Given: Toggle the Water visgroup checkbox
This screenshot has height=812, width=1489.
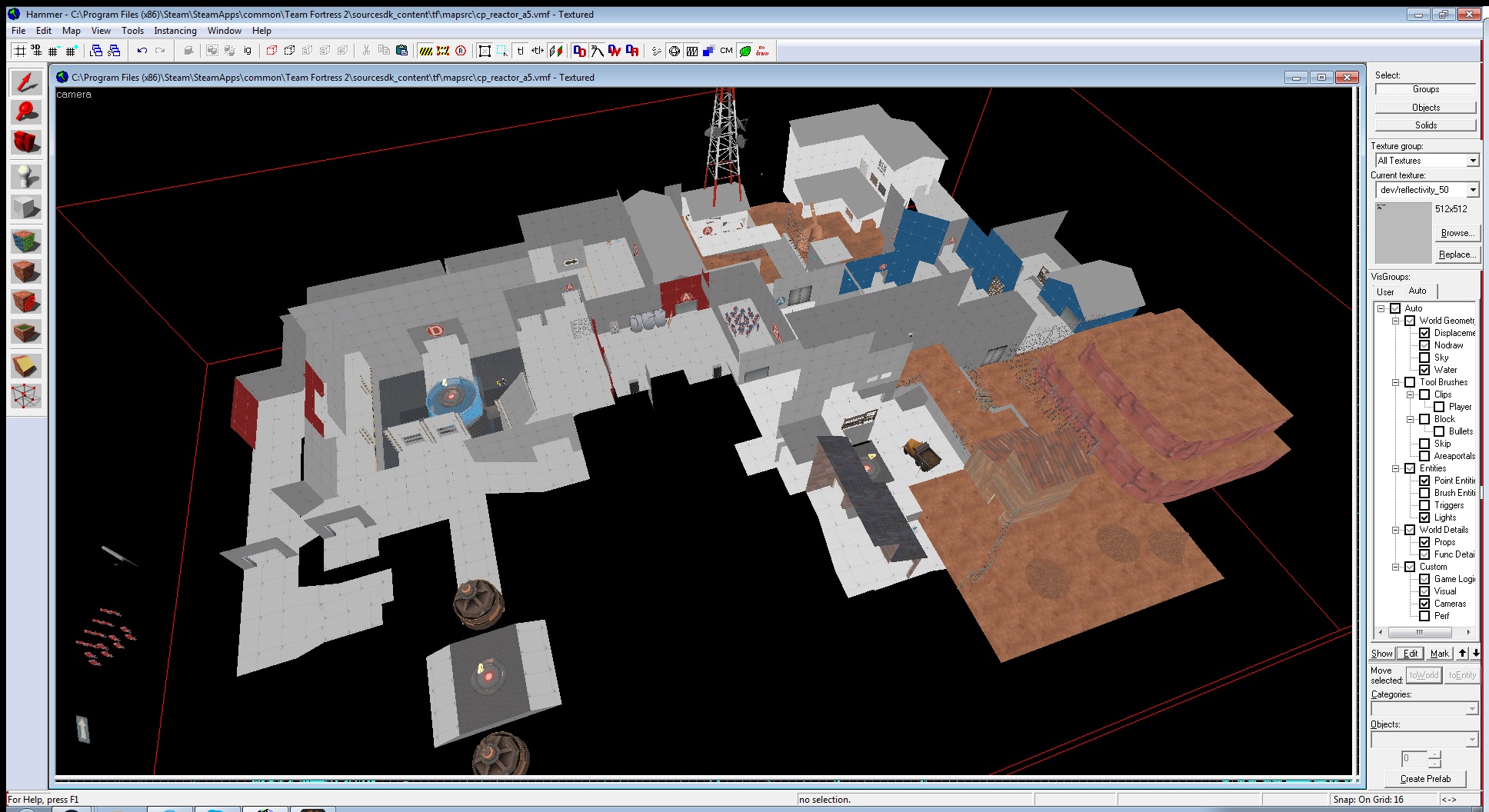Looking at the screenshot, I should 1424,370.
